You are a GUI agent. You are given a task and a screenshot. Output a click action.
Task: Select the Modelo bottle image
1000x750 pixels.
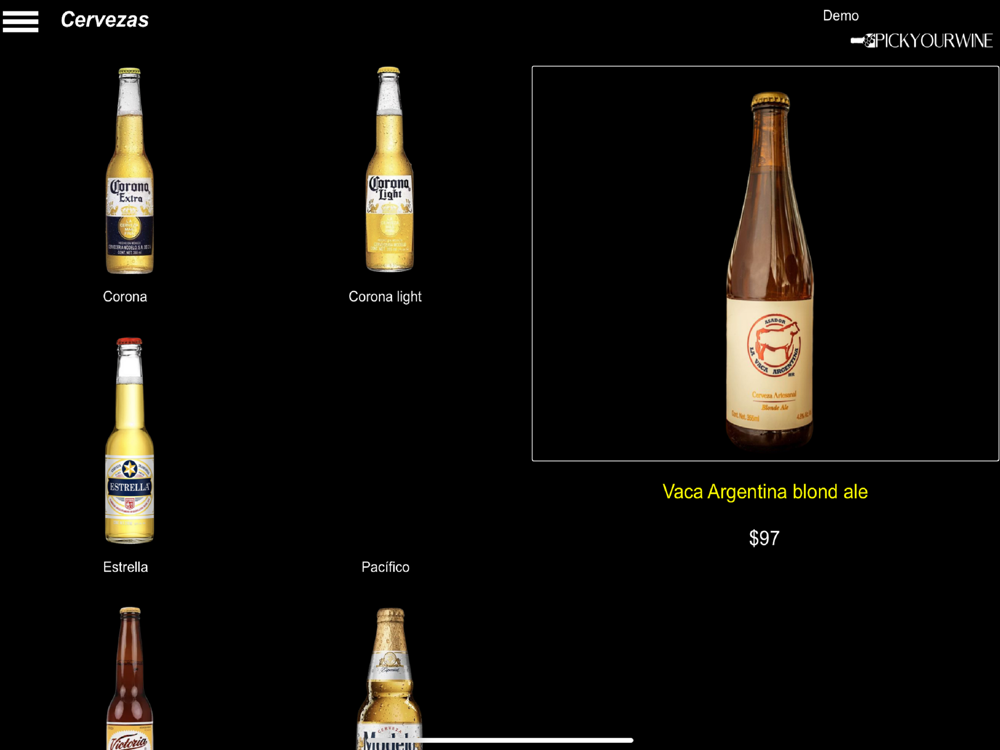[x=390, y=679]
